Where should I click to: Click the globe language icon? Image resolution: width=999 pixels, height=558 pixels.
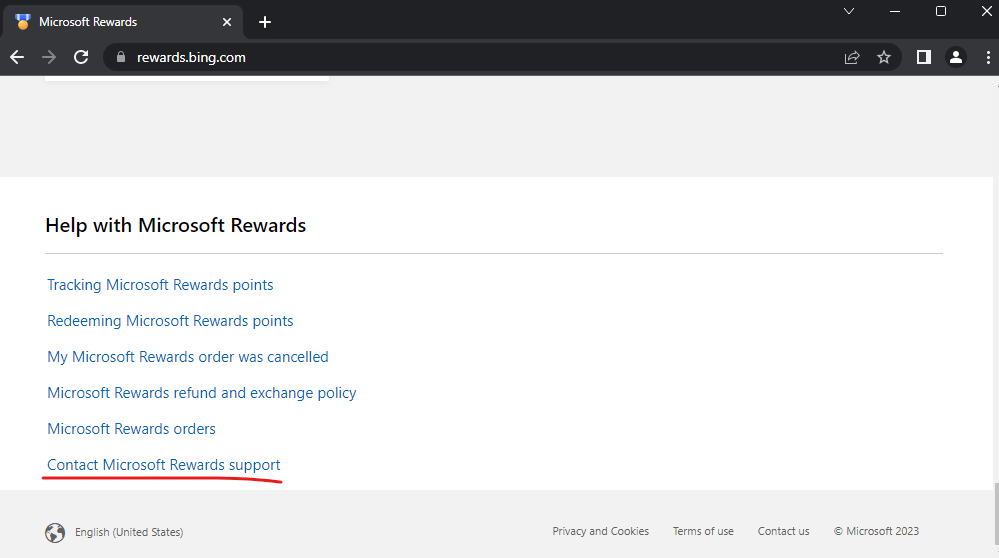(55, 533)
